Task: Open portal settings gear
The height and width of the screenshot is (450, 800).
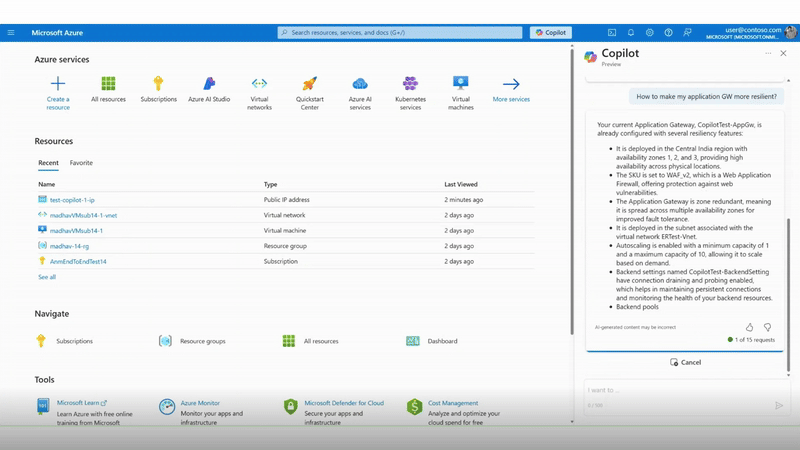Action: (x=649, y=33)
